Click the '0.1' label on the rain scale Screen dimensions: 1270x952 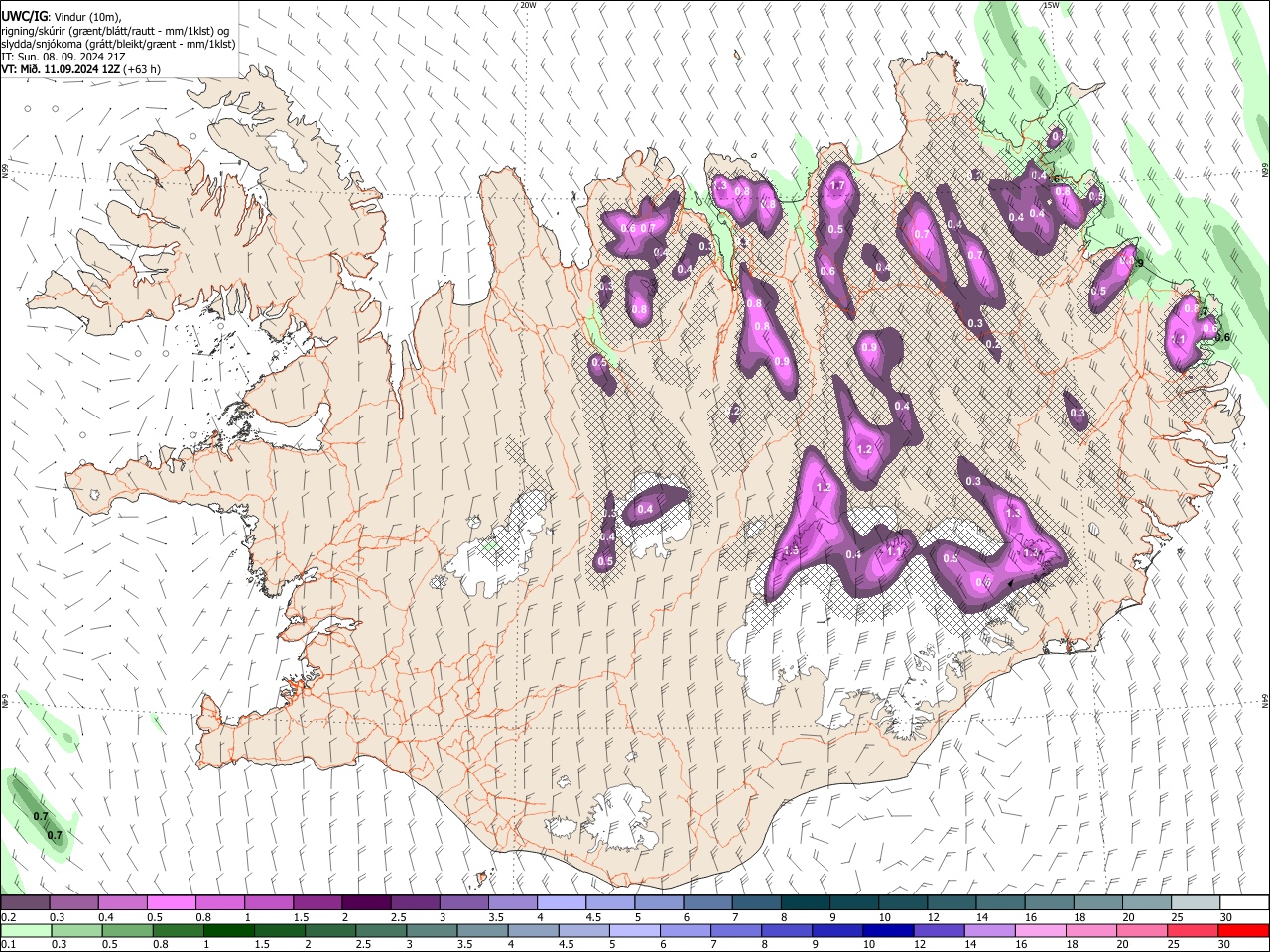[8, 944]
